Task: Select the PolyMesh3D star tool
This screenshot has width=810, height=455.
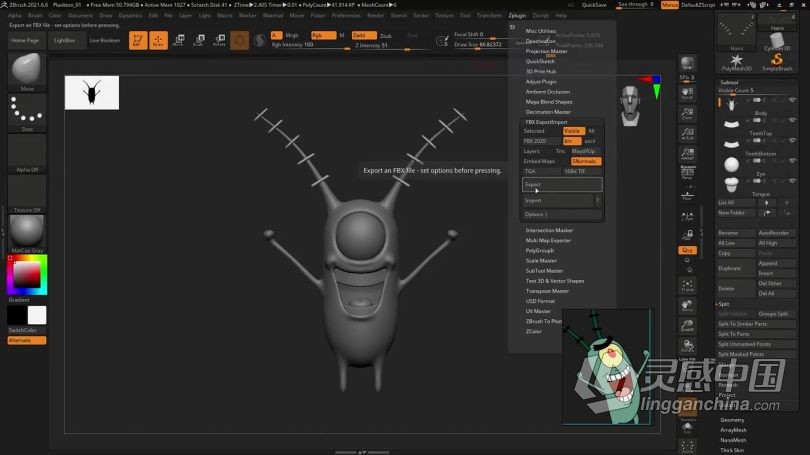Action: point(736,62)
